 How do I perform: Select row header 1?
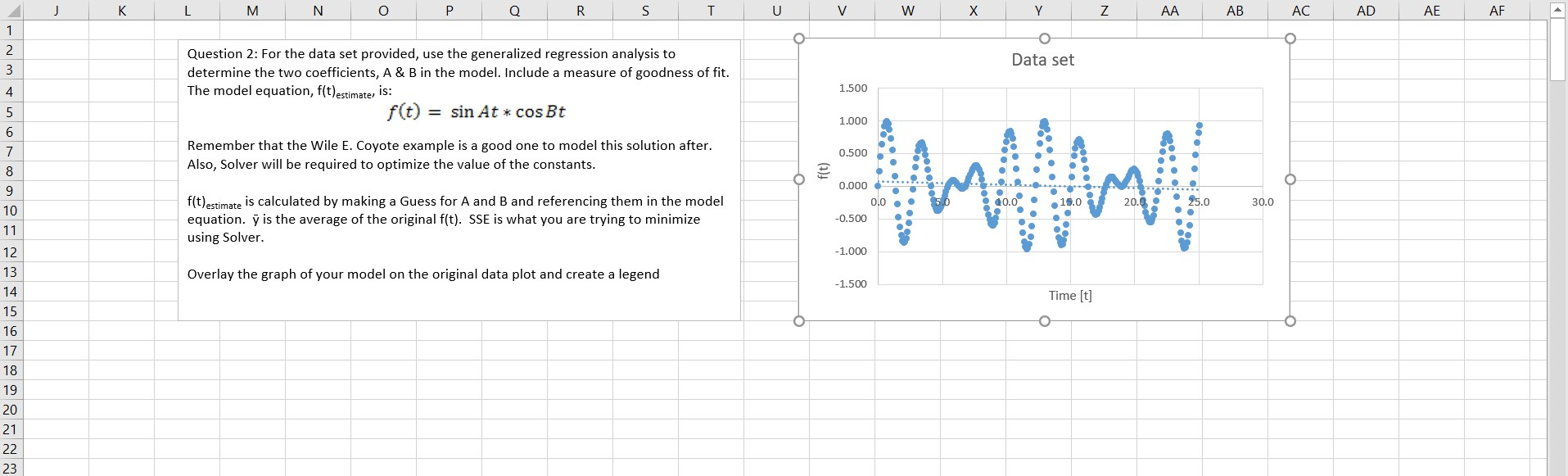pyautogui.click(x=11, y=30)
